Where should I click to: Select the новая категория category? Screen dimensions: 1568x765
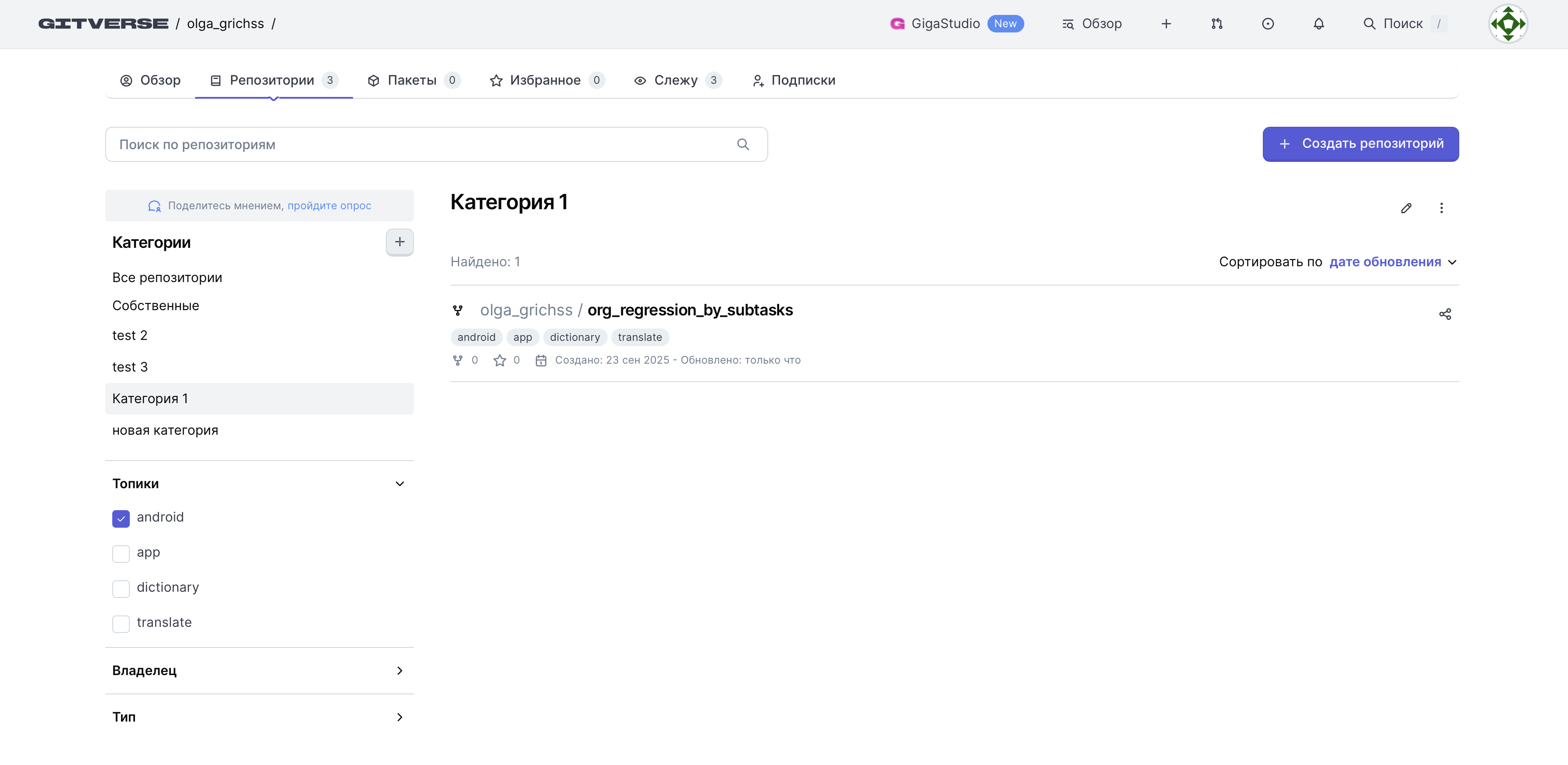pyautogui.click(x=165, y=430)
